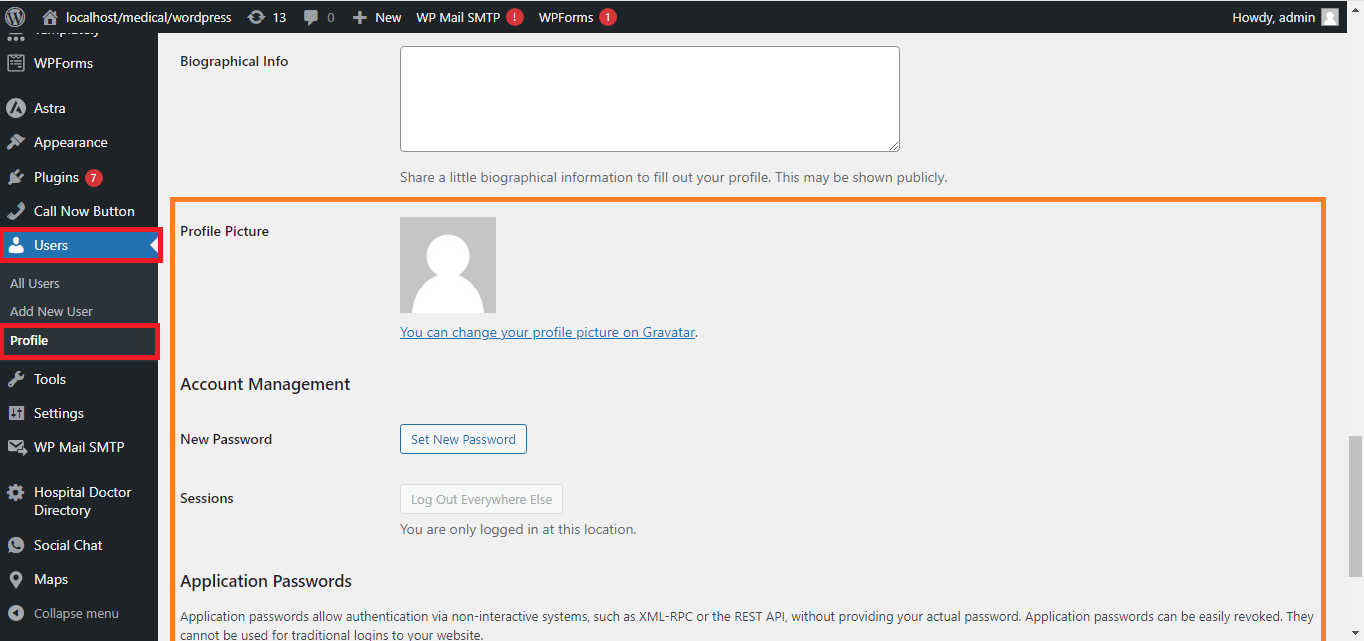Click the Social Chat icon in sidebar

[16, 545]
